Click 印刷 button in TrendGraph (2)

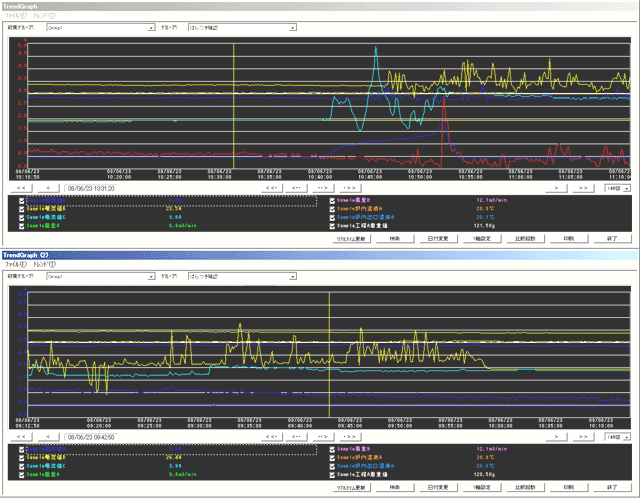coord(569,487)
